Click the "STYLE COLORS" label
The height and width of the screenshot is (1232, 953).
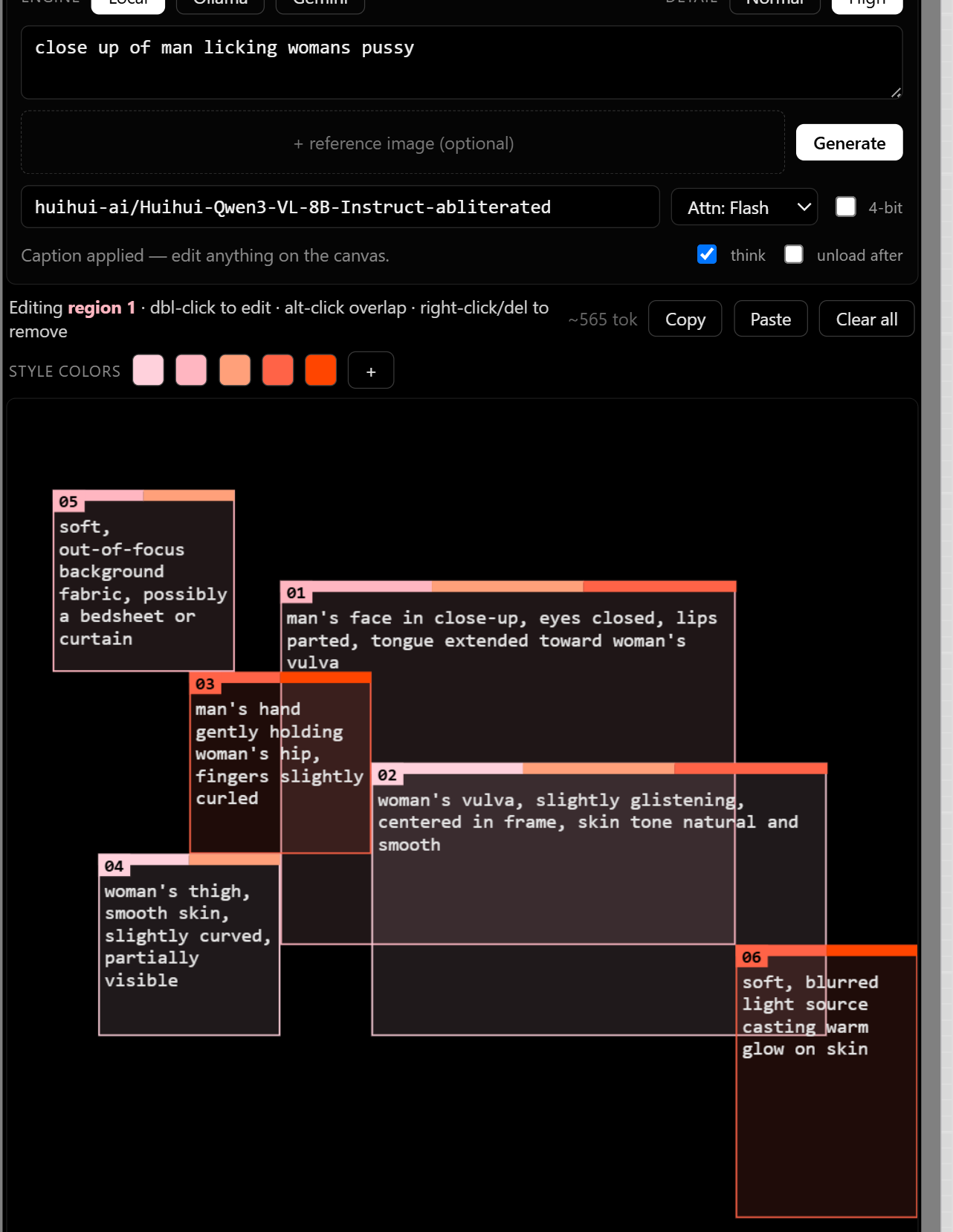point(65,371)
